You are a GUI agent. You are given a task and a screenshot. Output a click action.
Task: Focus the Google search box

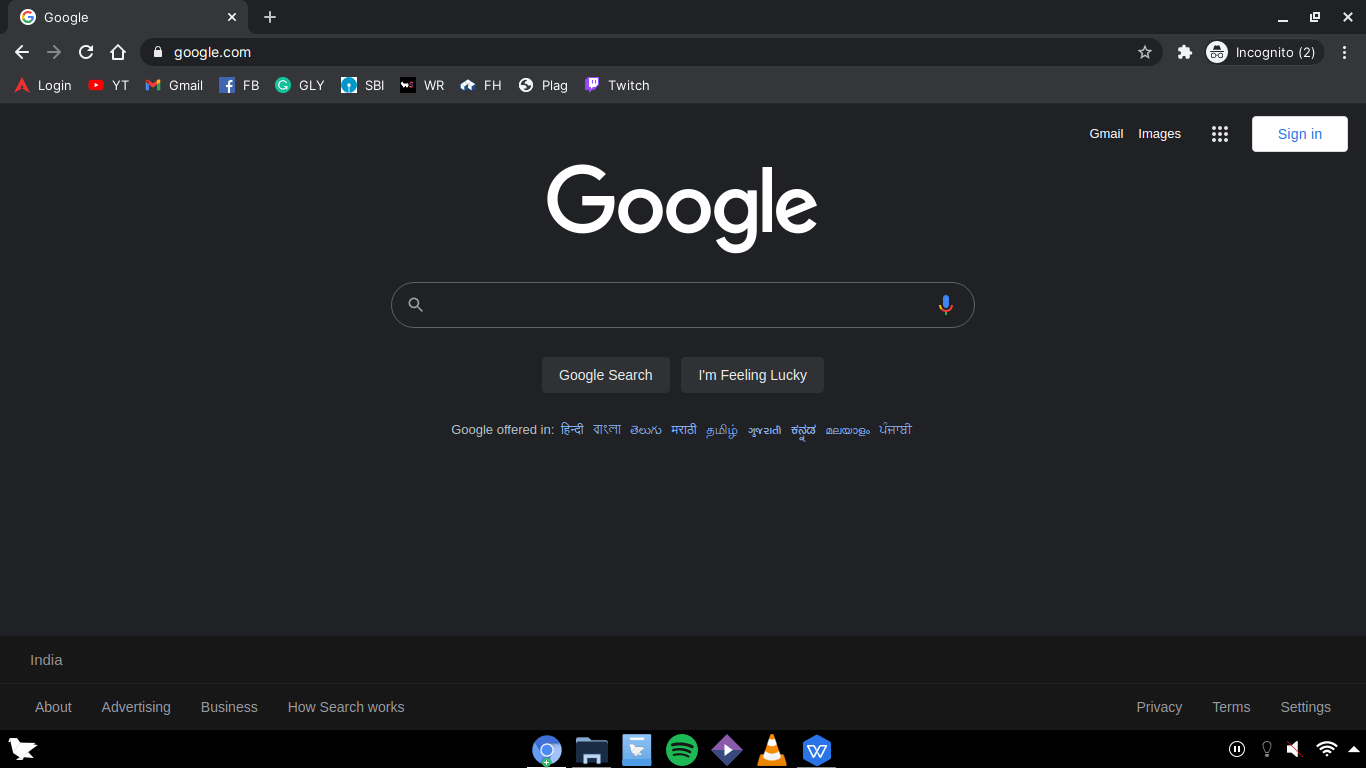click(x=683, y=305)
